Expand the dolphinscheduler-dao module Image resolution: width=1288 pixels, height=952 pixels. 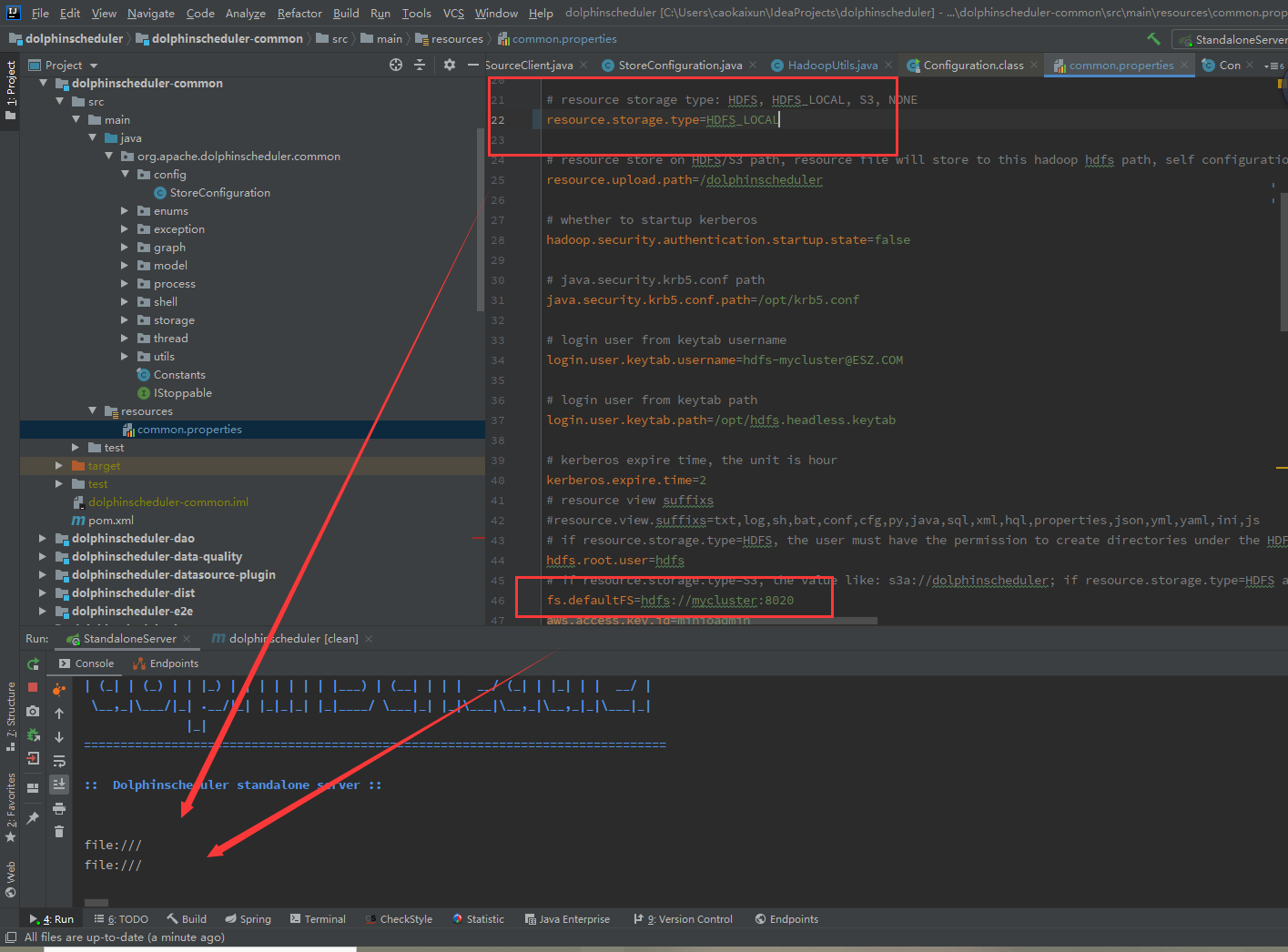43,538
